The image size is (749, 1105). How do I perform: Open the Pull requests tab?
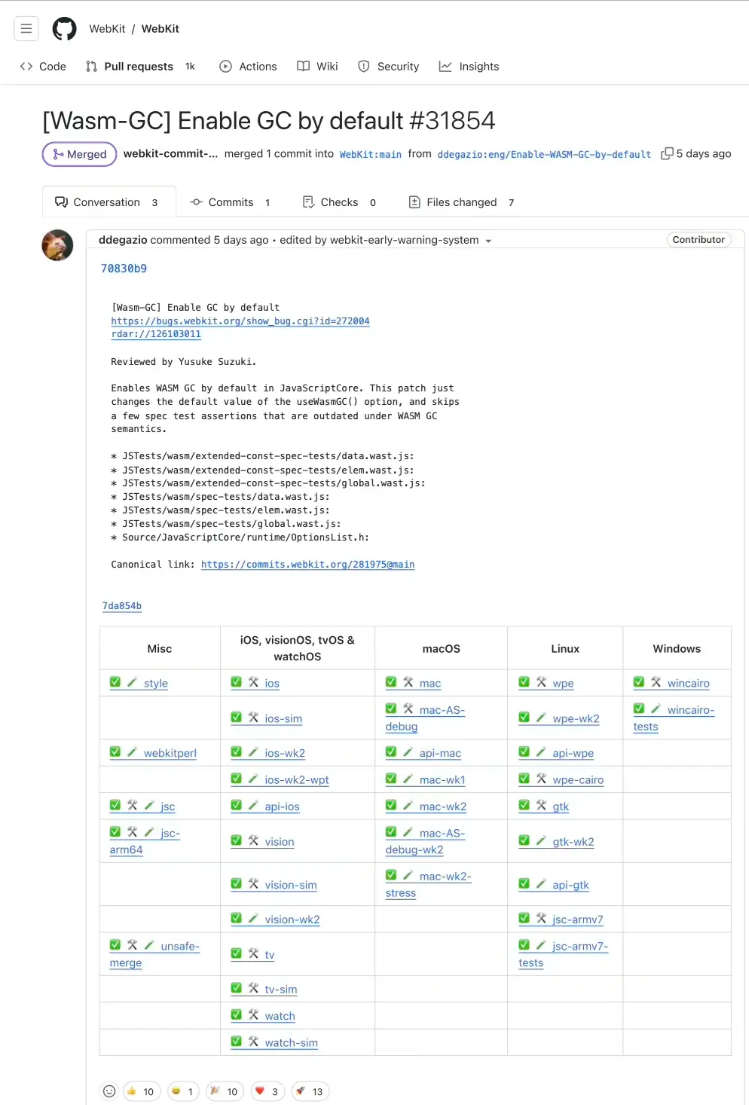point(140,66)
